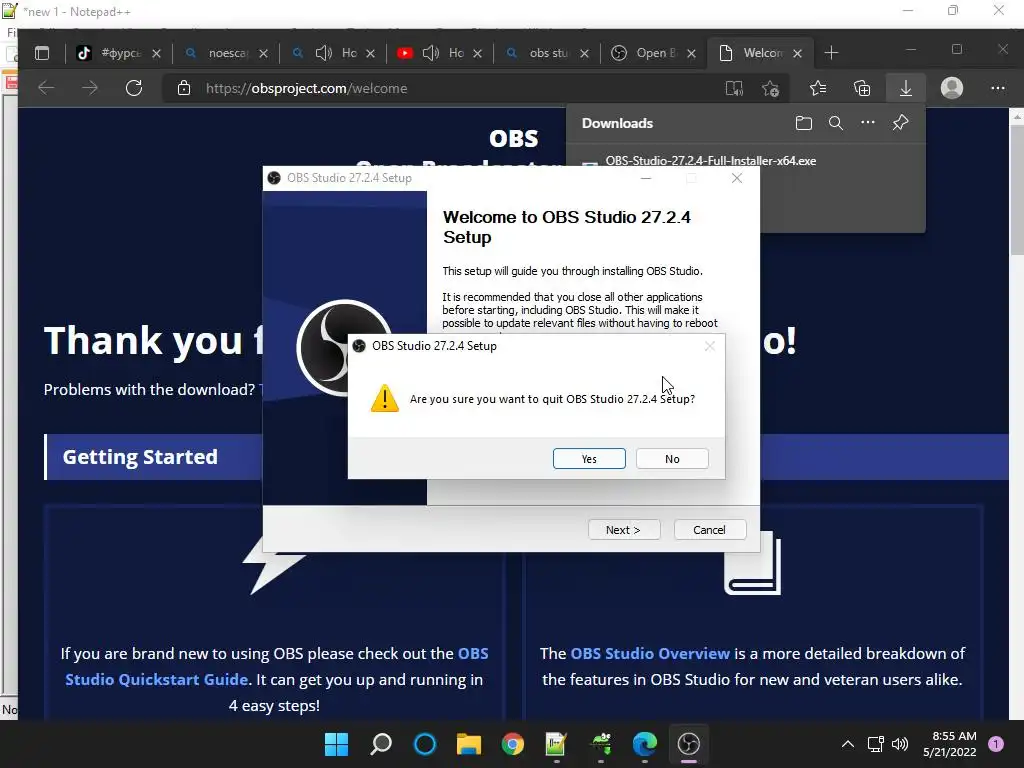Viewport: 1024px width, 768px height.
Task: Open the Edge profile avatar
Action: tap(952, 88)
